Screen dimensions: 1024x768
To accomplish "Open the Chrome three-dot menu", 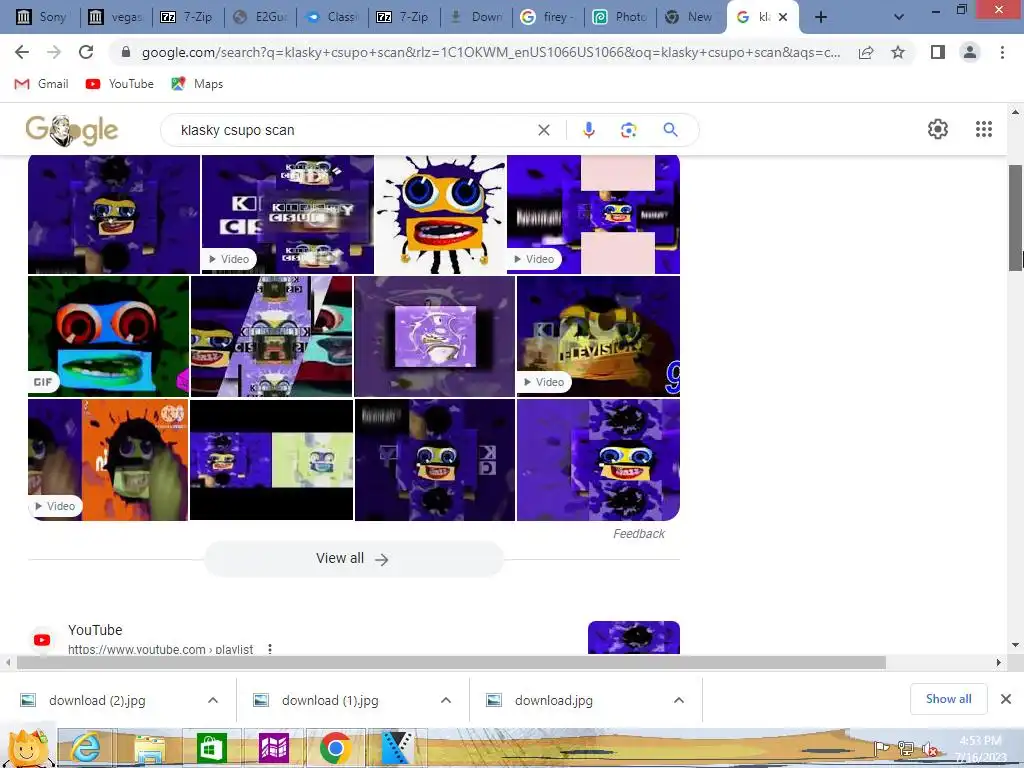I will pyautogui.click(x=1002, y=52).
